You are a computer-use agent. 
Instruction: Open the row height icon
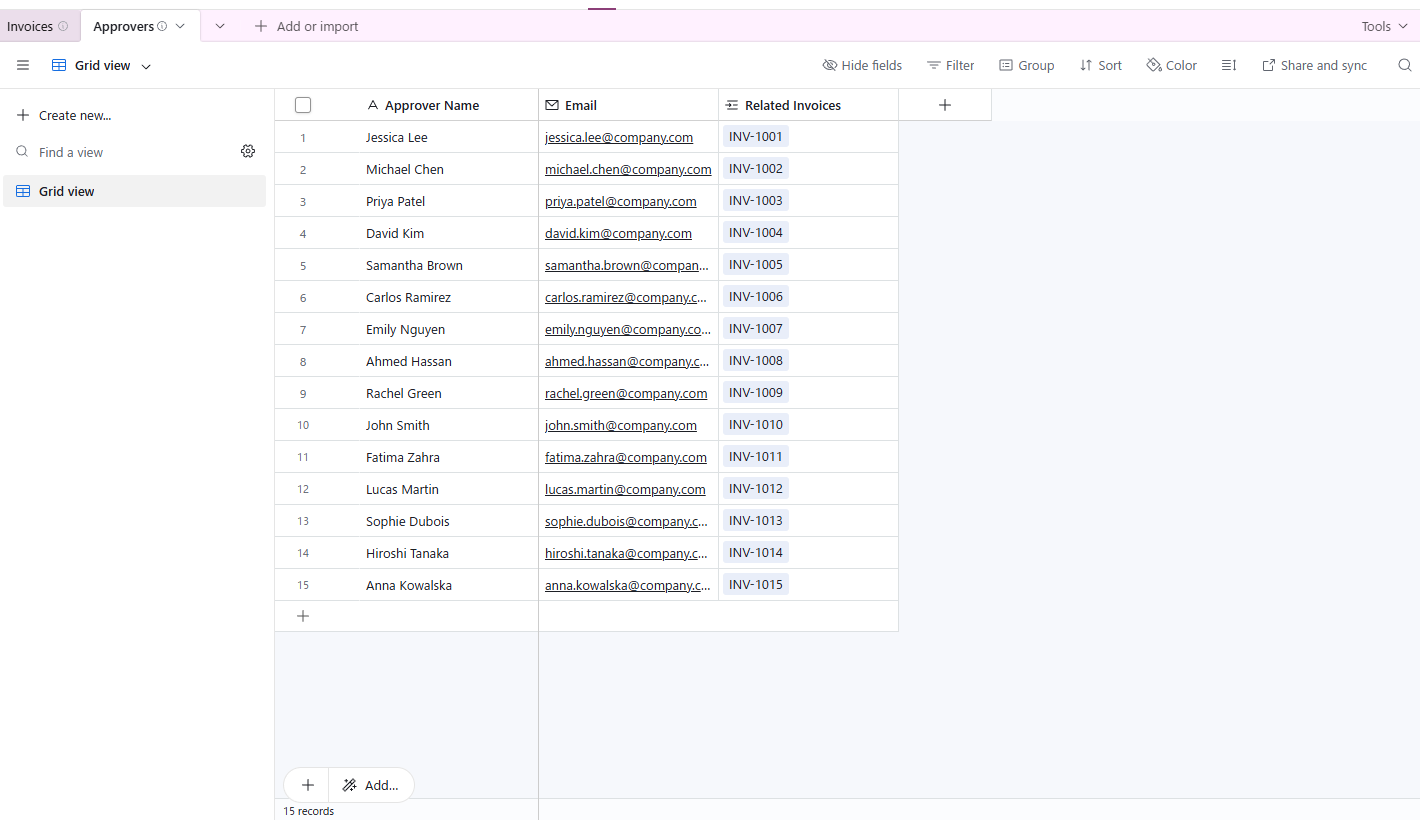click(1229, 65)
